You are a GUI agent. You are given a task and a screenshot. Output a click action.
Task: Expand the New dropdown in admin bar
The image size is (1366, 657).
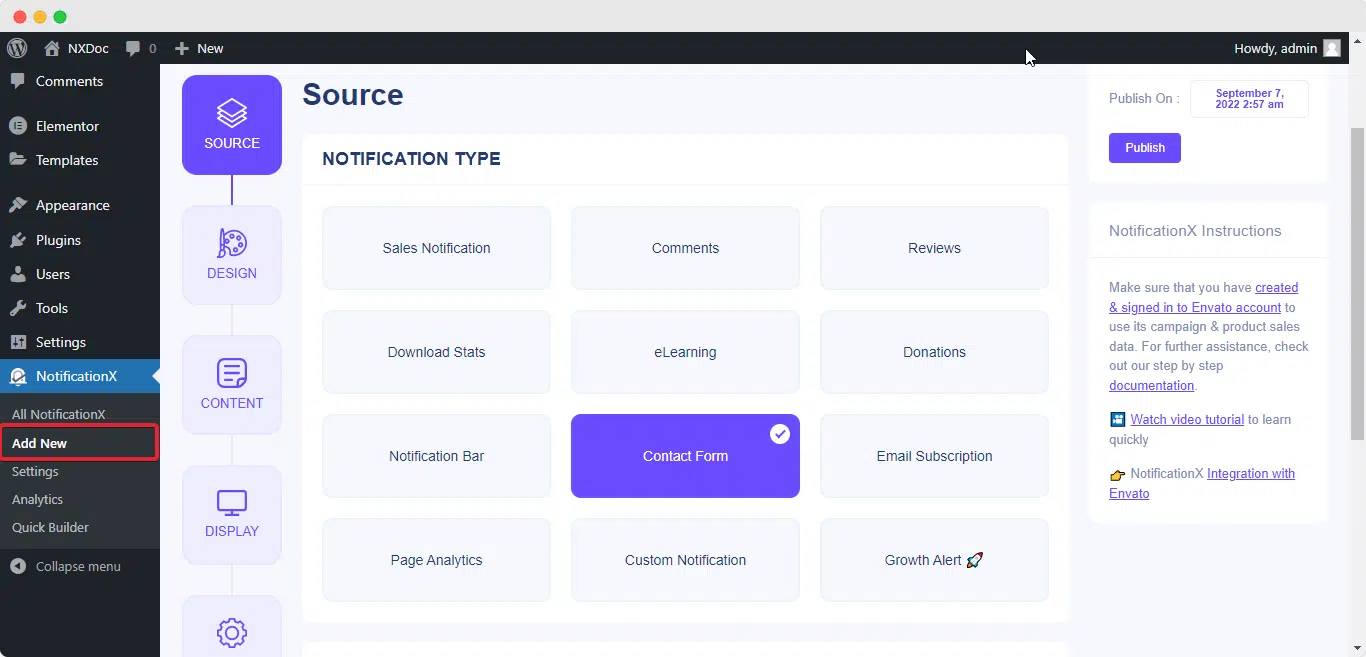pyautogui.click(x=199, y=48)
